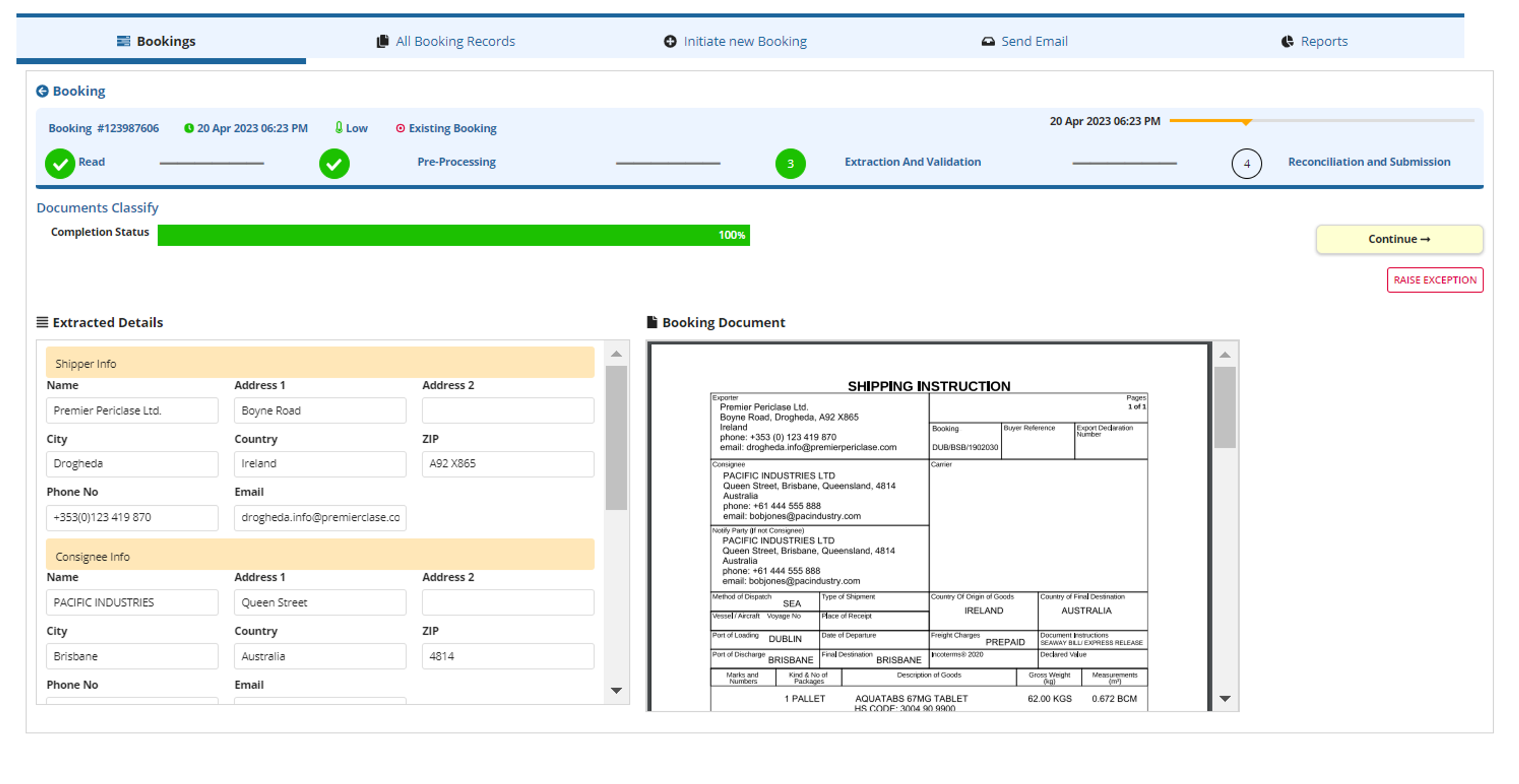Screen dimensions: 1519x784
Task: Click the All Booking Records copy icon
Action: (x=383, y=41)
